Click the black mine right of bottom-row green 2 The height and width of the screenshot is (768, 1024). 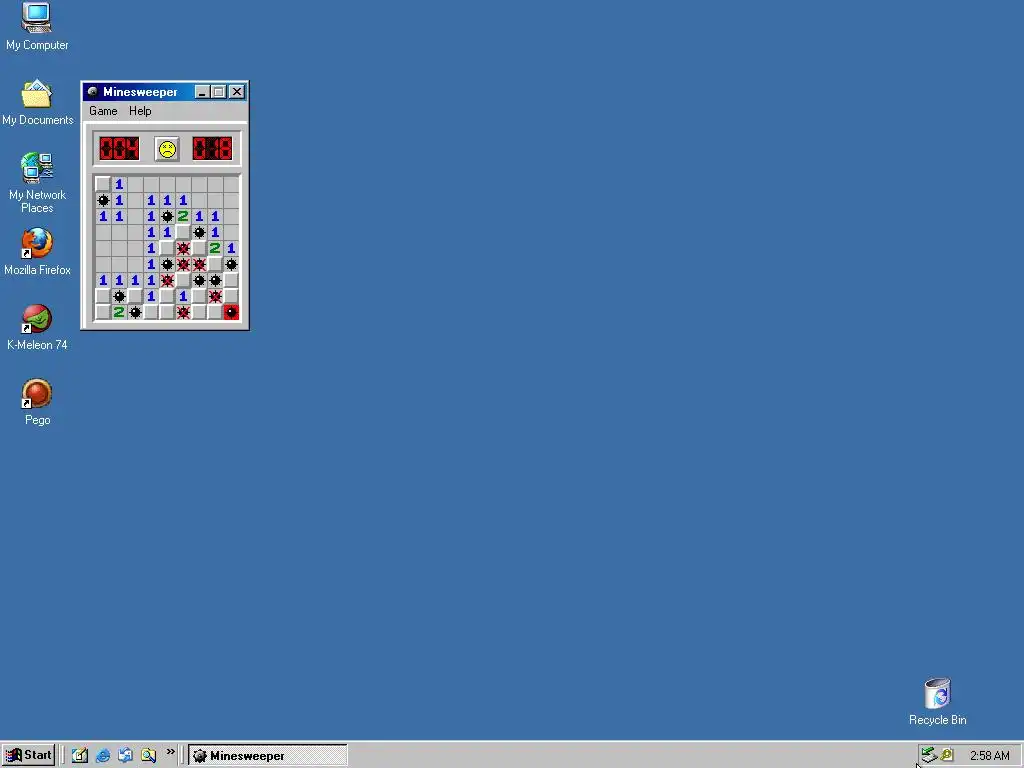coord(135,313)
